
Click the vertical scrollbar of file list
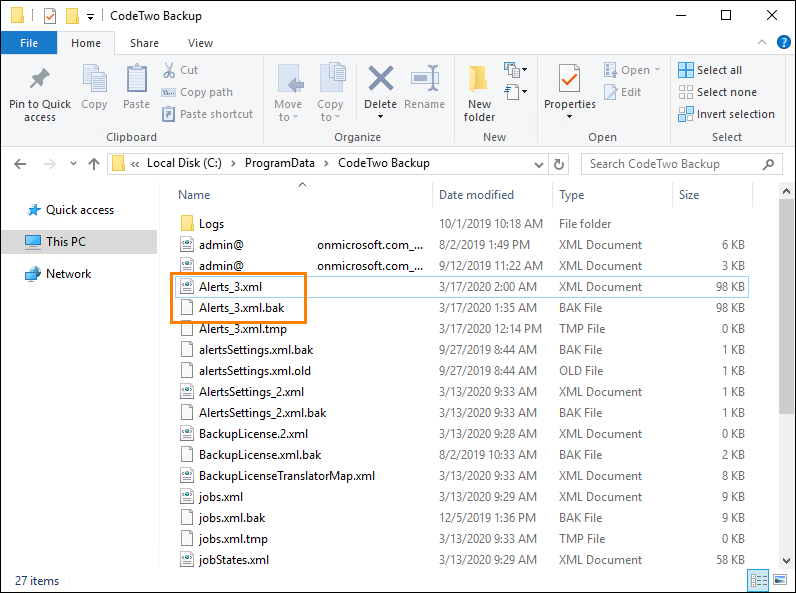click(x=786, y=306)
